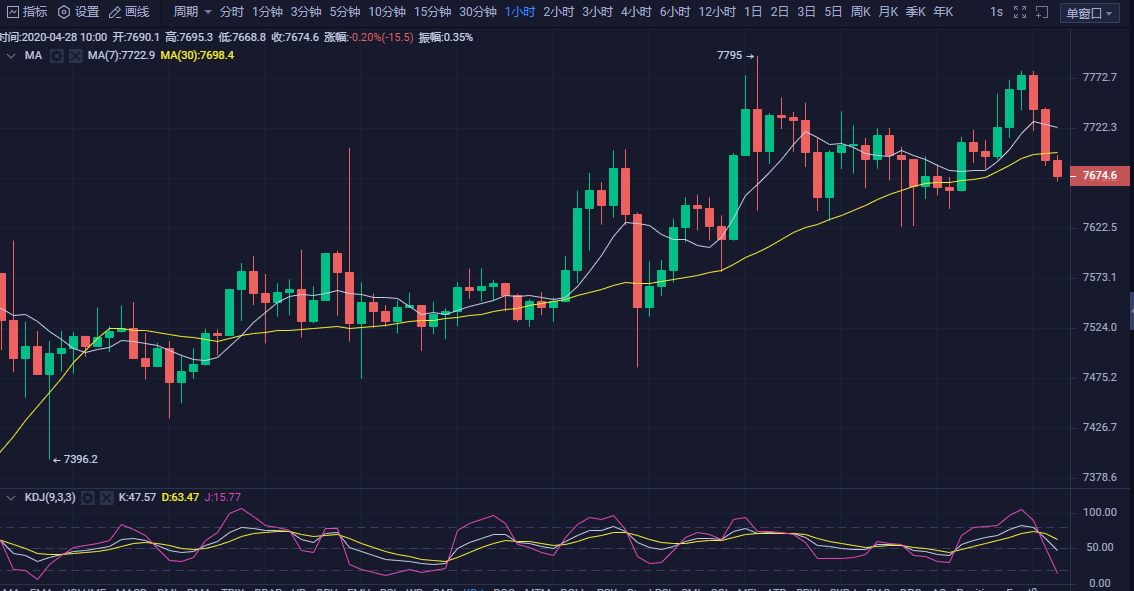The image size is (1134, 591).
Task: Open MA indicator settings gear
Action: point(57,56)
